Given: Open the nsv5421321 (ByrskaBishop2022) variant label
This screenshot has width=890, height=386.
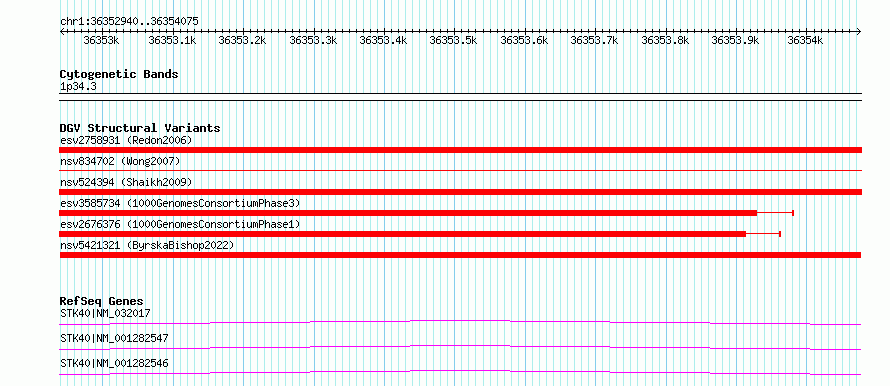Looking at the screenshot, I should coord(147,245).
